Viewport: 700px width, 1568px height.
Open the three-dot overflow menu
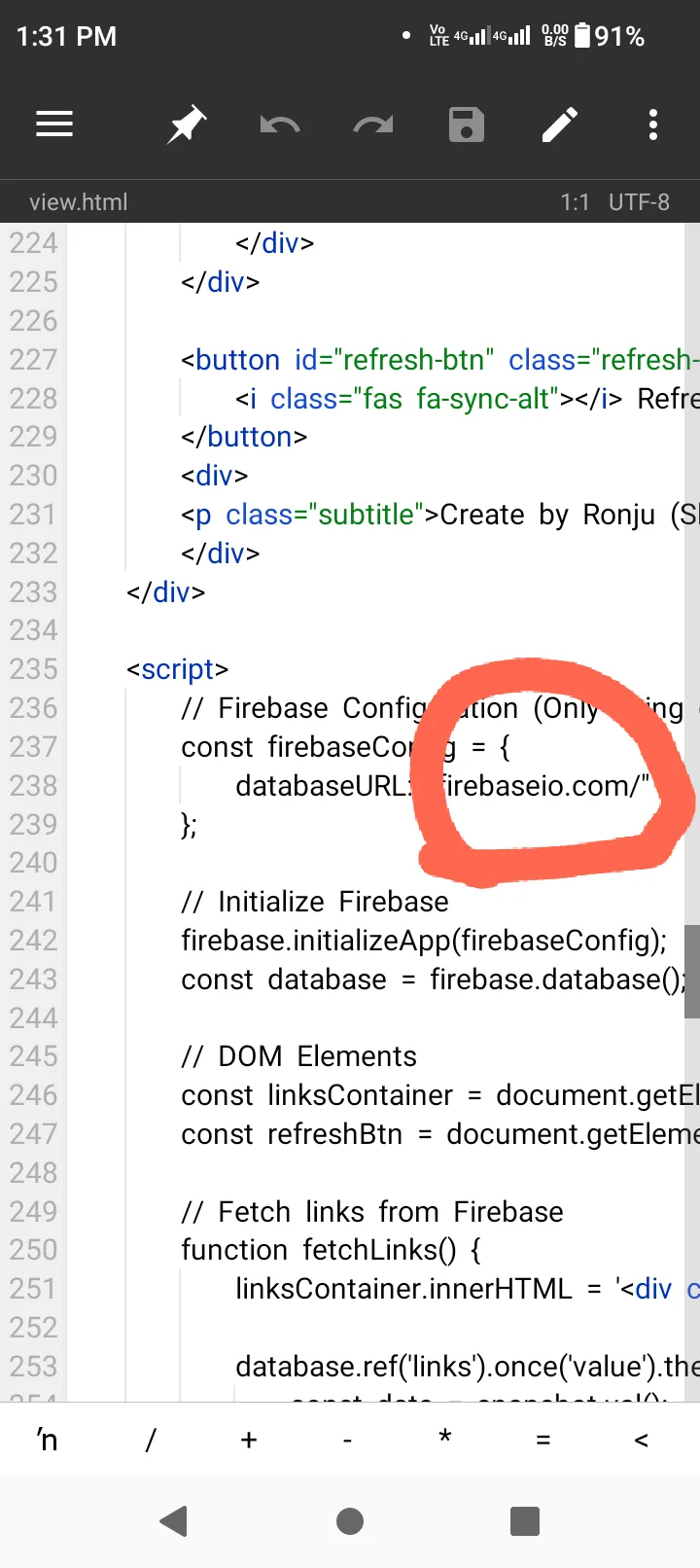point(653,125)
